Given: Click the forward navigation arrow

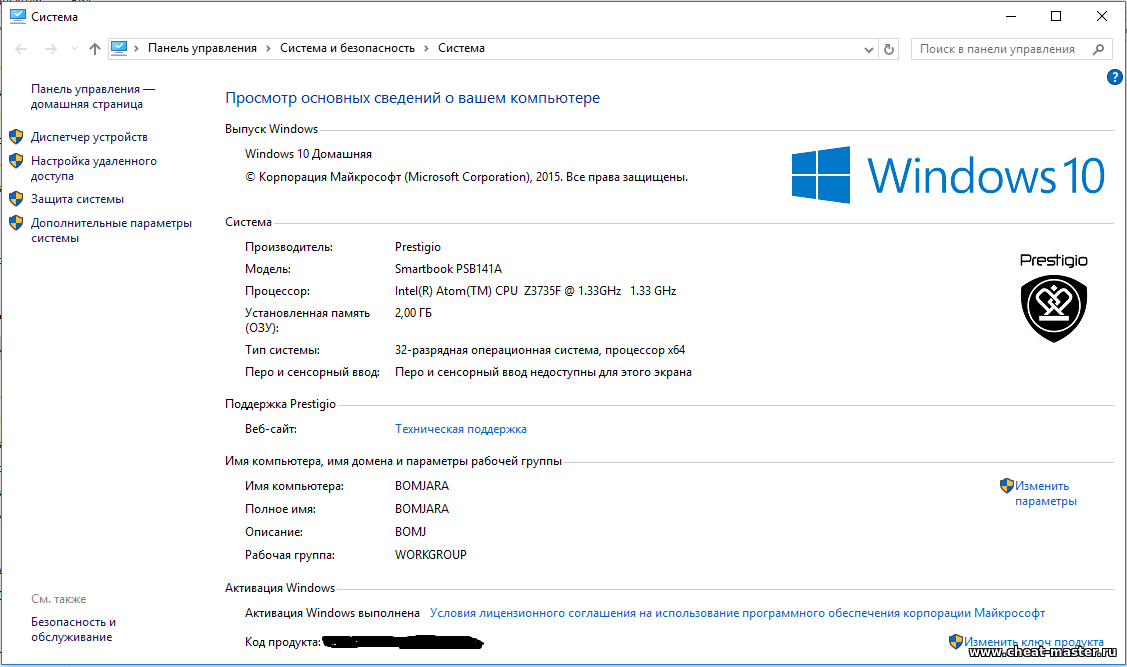Looking at the screenshot, I should tap(50, 49).
